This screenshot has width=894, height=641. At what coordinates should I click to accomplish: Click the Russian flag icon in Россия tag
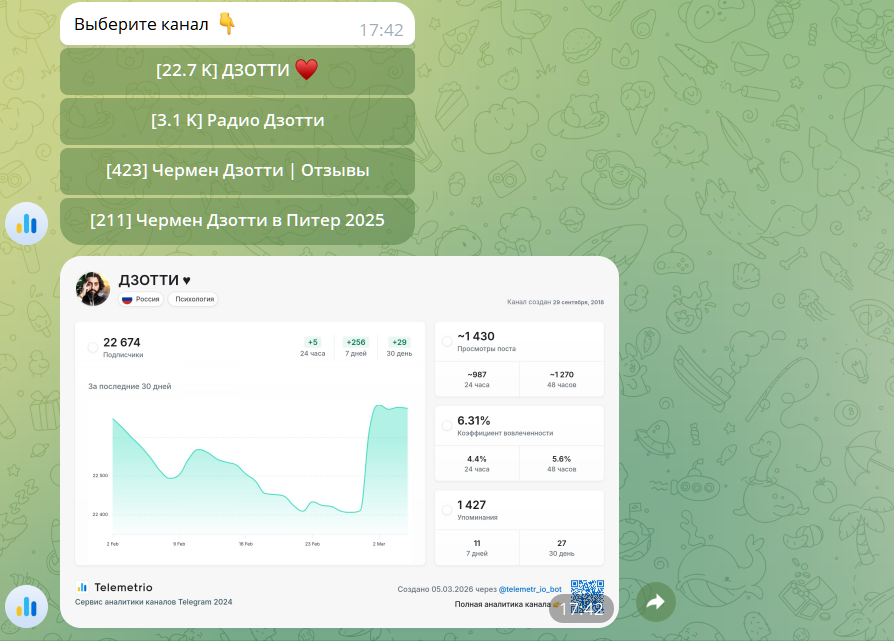click(127, 299)
